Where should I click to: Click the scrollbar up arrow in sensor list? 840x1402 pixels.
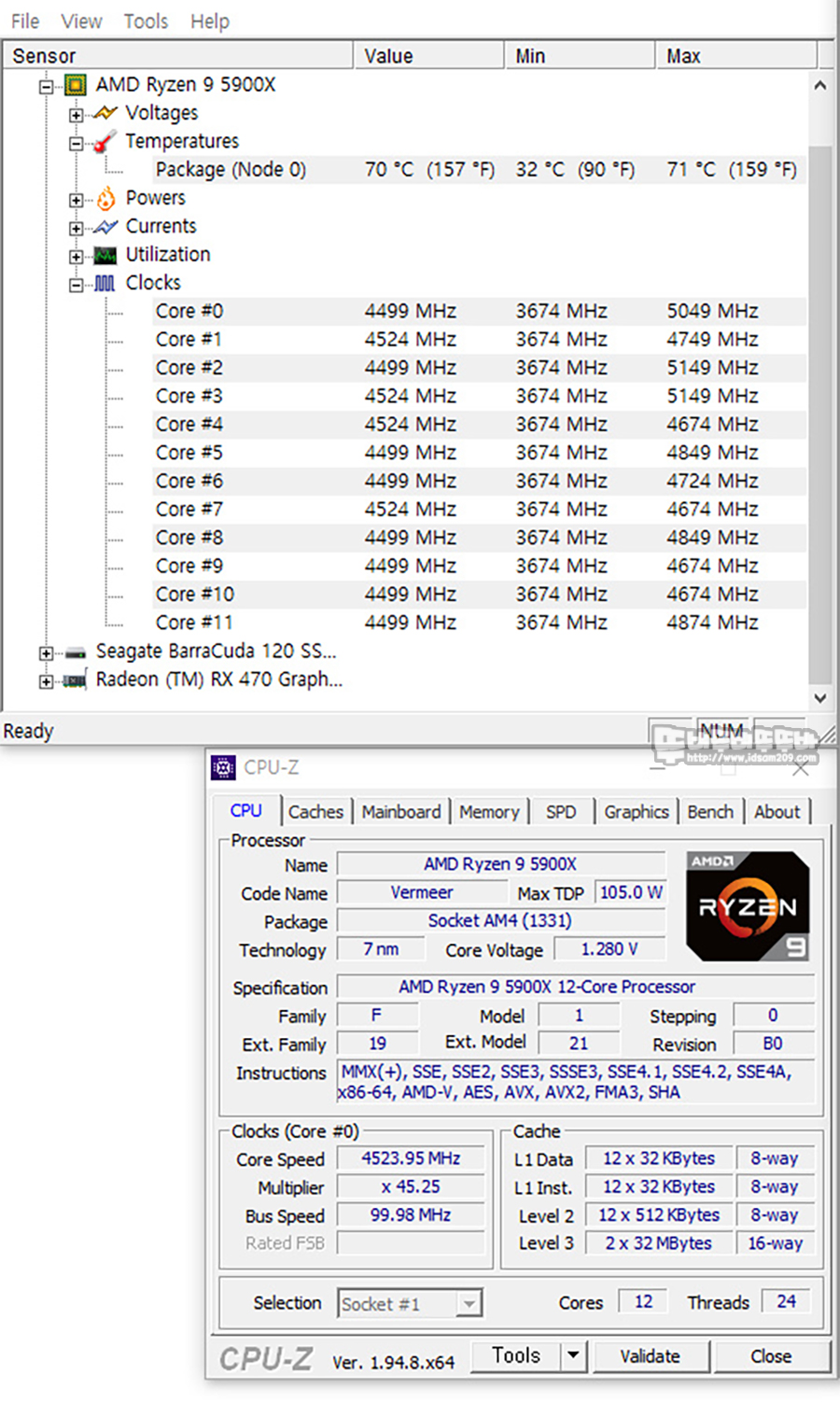pos(819,85)
